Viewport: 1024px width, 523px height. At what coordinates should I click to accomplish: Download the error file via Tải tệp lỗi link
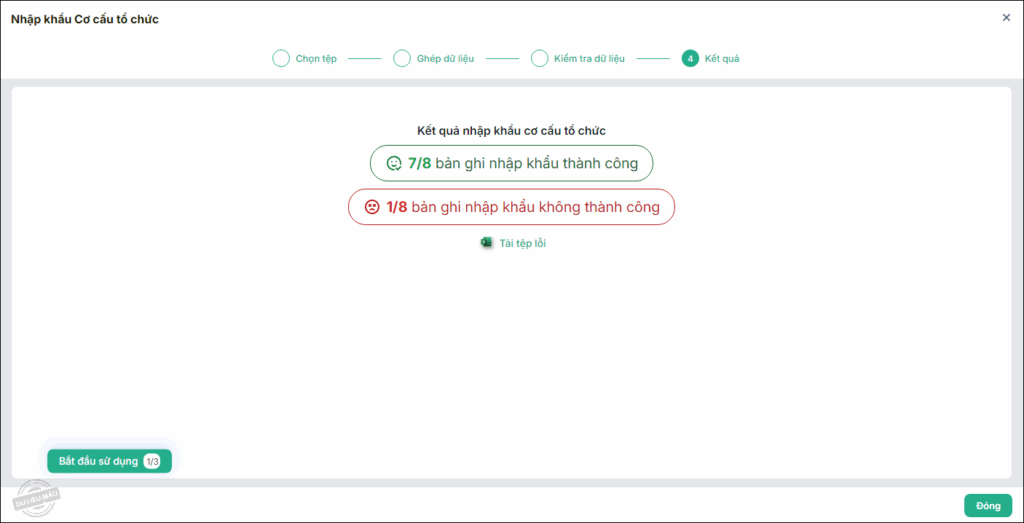coord(522,244)
